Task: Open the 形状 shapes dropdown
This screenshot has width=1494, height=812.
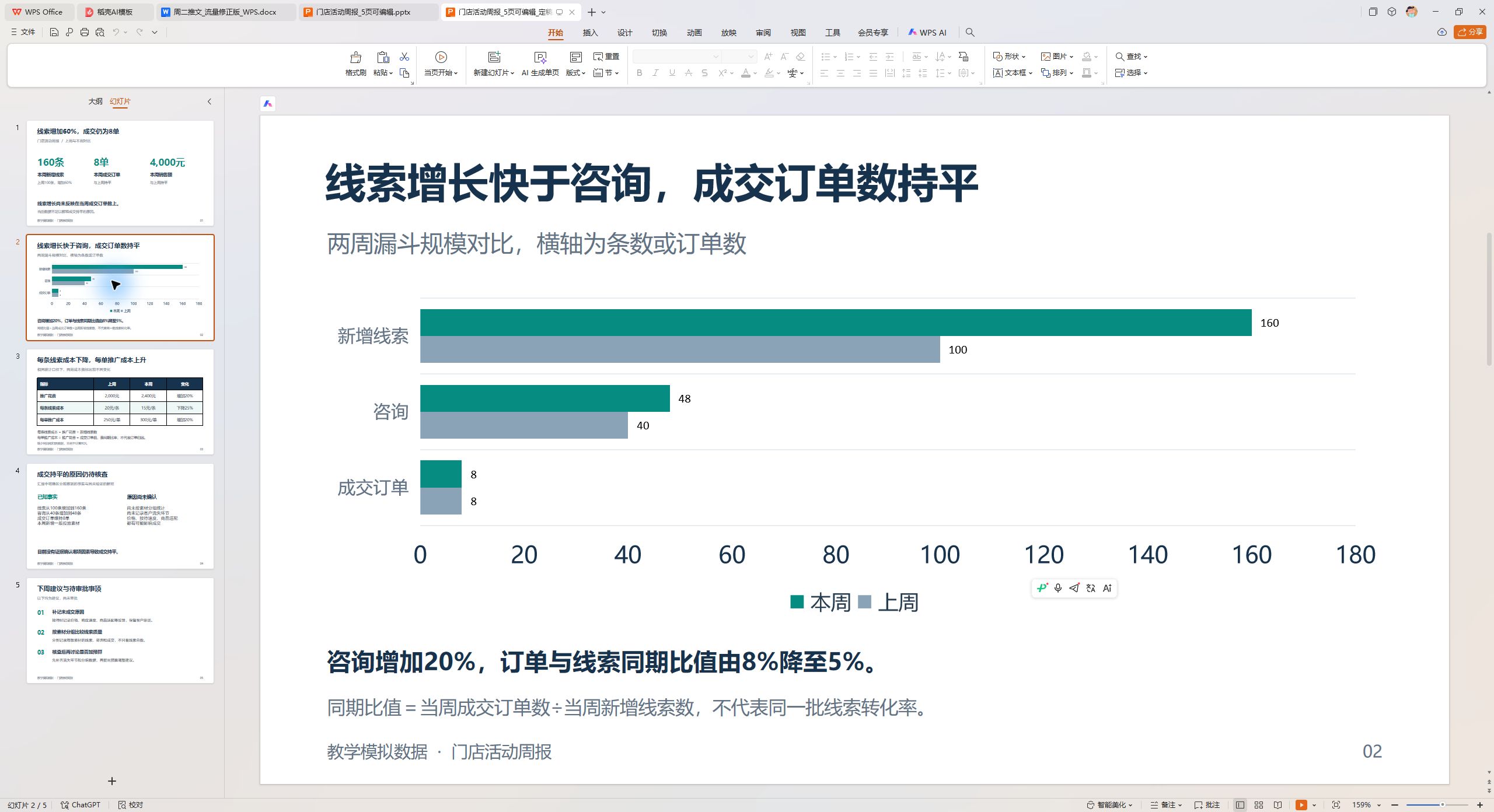Action: click(x=1010, y=57)
